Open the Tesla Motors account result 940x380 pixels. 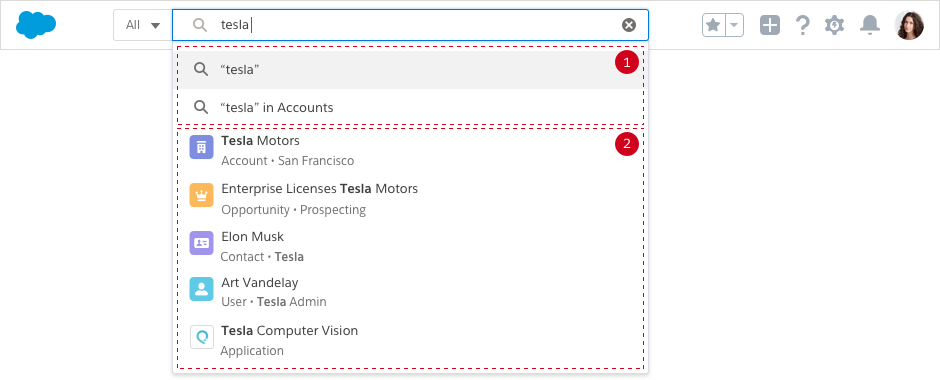410,150
